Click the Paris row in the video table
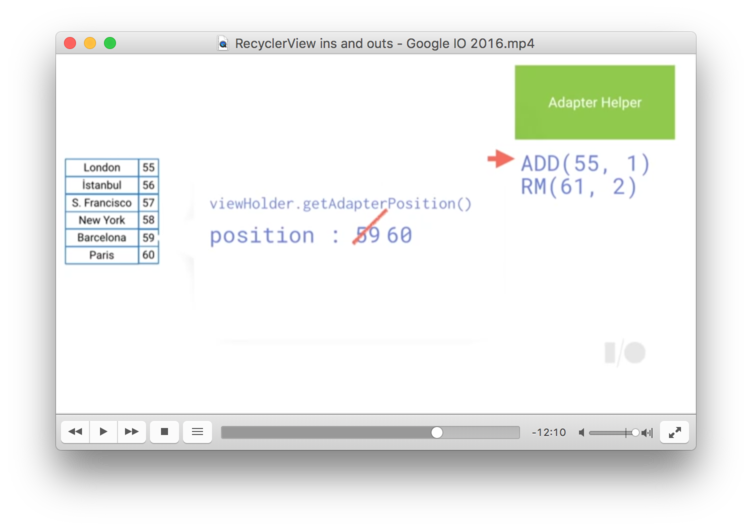The image size is (752, 530). 112,255
